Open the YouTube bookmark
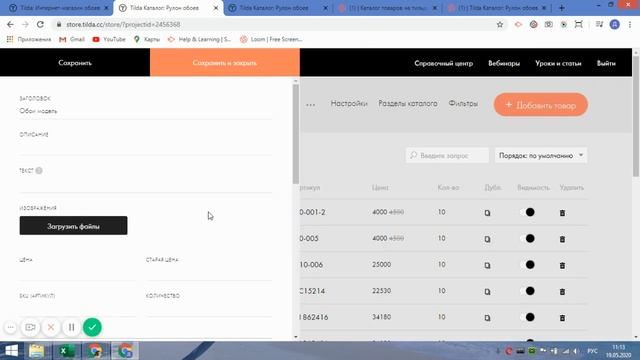The image size is (640, 360). 109,39
